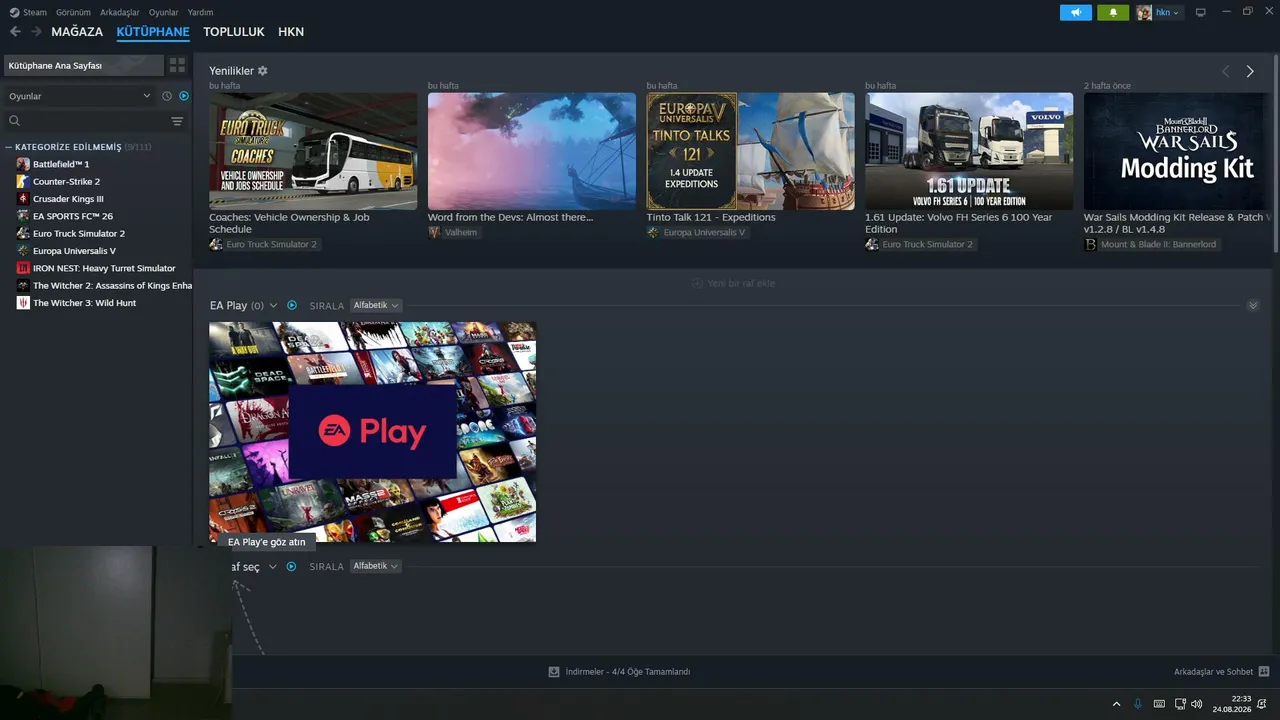Open the Crusader Kings III game icon

pos(23,199)
